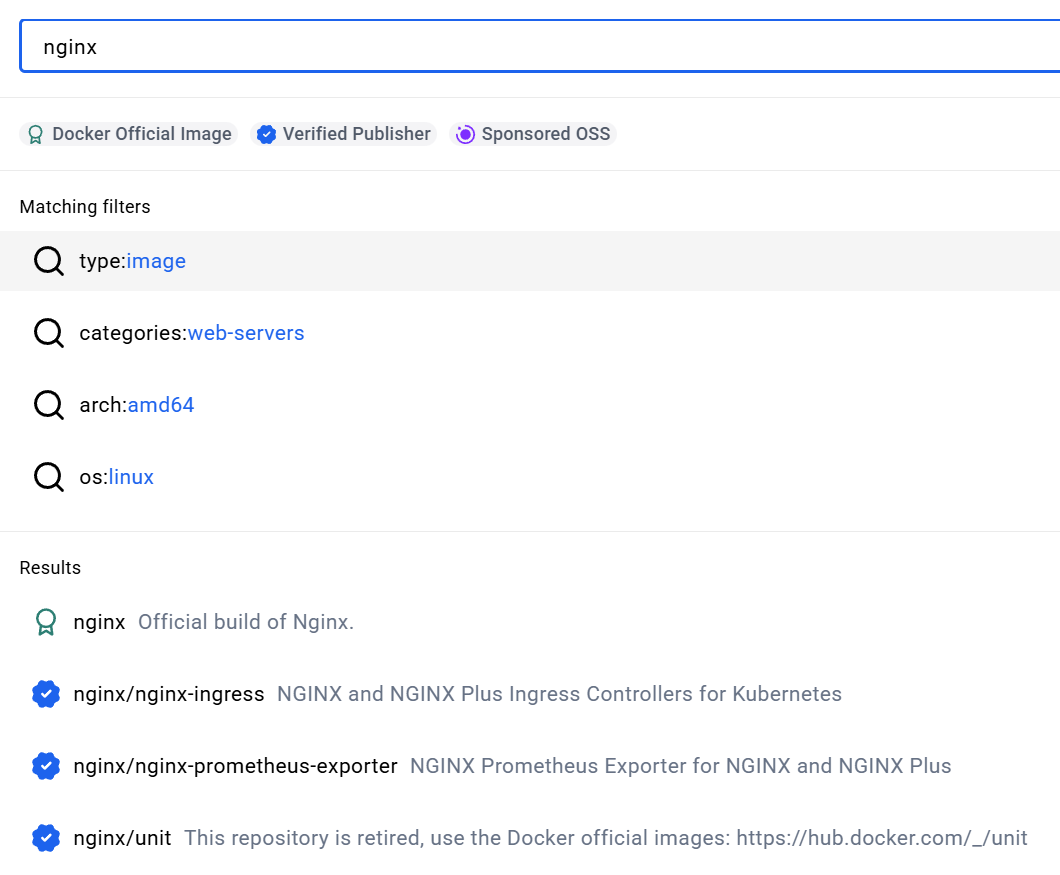Click the 'Results' section heading

(x=50, y=568)
